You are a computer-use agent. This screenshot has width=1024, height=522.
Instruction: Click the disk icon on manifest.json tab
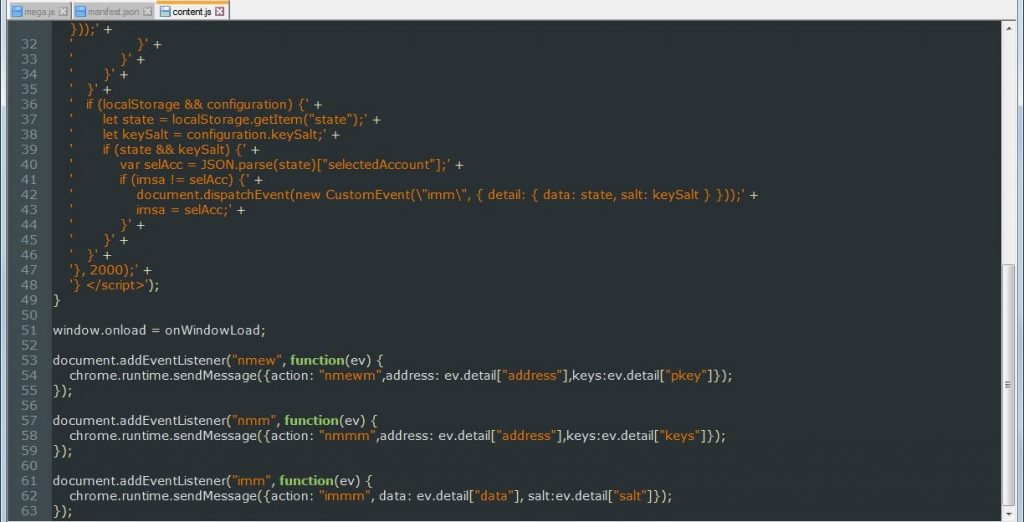pos(81,11)
